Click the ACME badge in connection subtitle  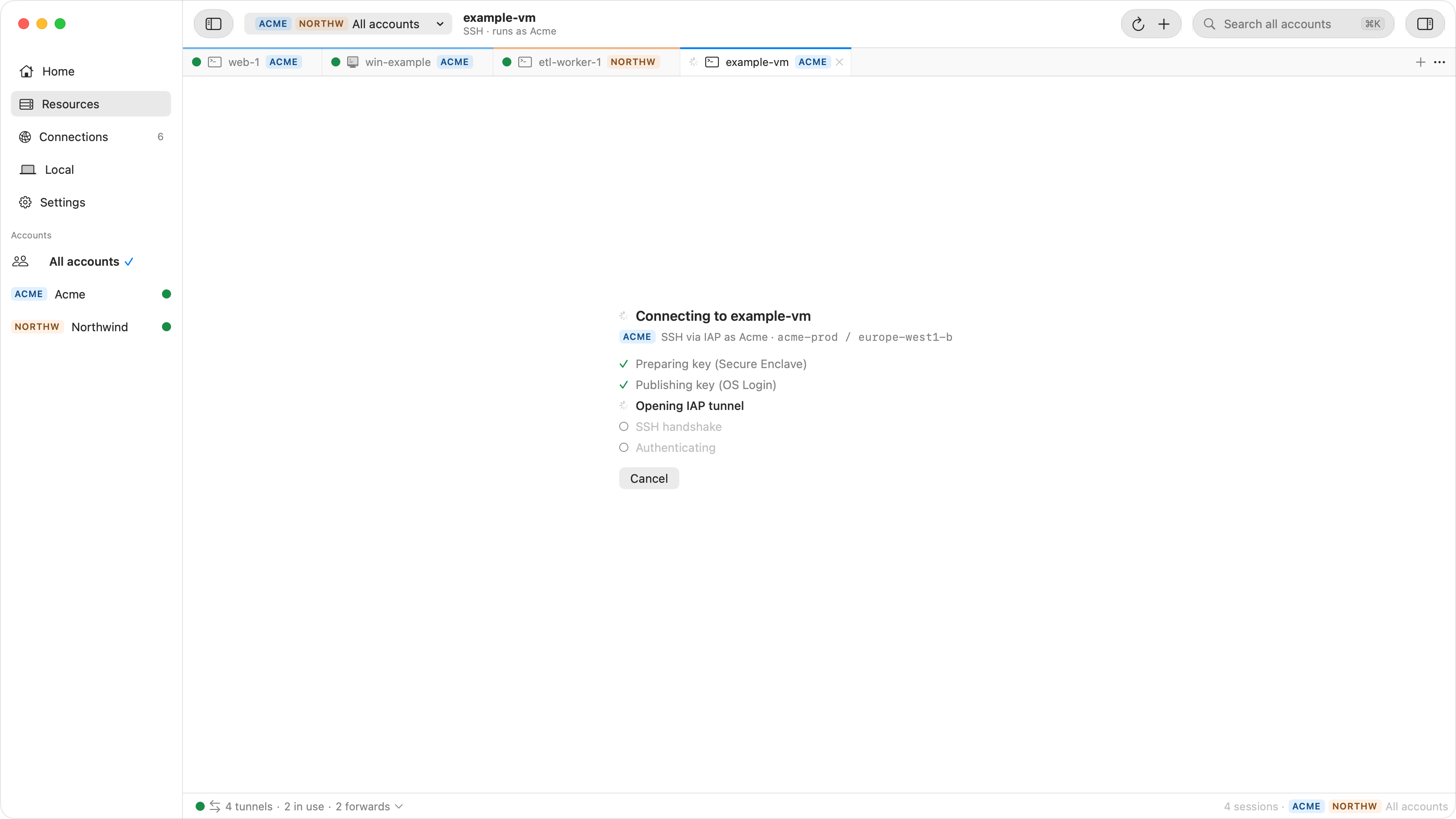pyautogui.click(x=637, y=337)
